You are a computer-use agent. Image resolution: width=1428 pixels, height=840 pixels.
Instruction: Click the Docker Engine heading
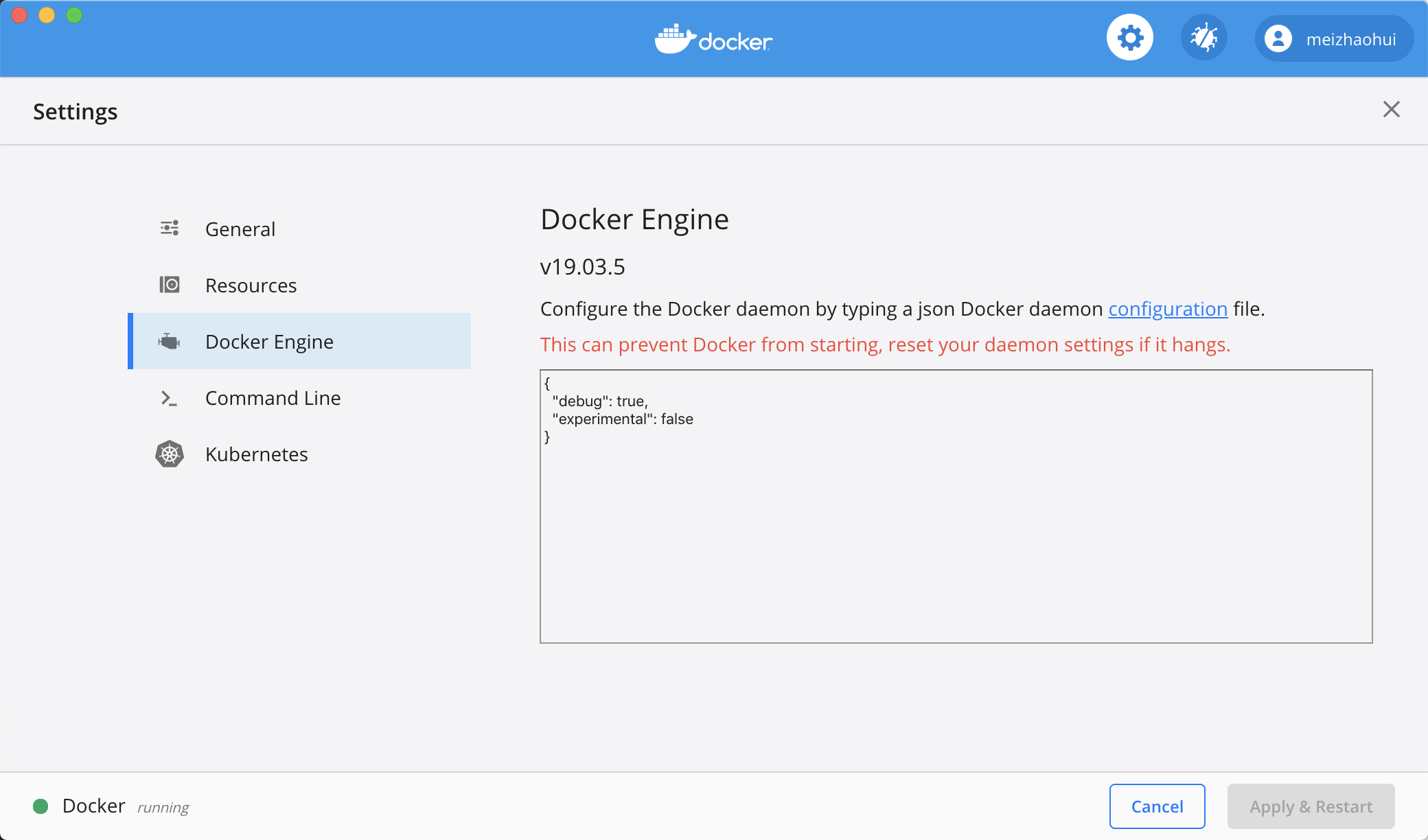click(x=634, y=220)
